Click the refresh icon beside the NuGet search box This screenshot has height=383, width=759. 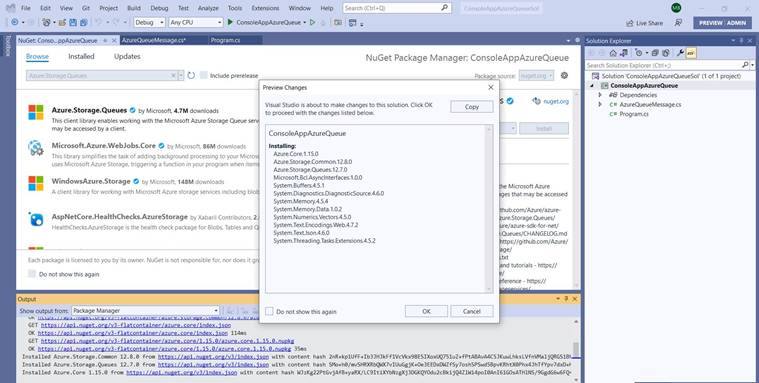(191, 76)
